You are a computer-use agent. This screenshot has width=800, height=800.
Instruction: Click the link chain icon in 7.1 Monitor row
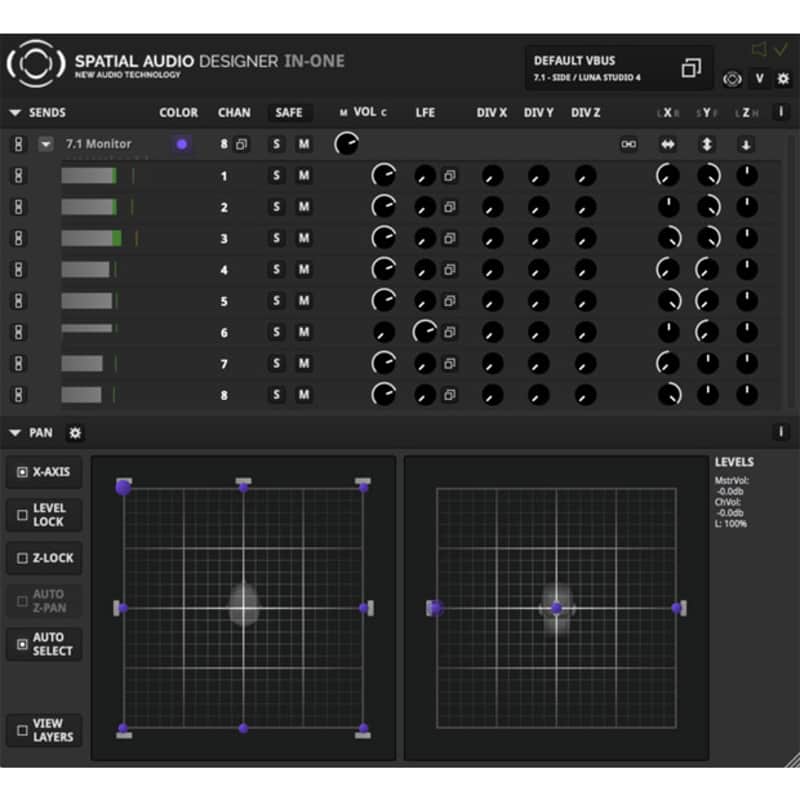tap(629, 144)
